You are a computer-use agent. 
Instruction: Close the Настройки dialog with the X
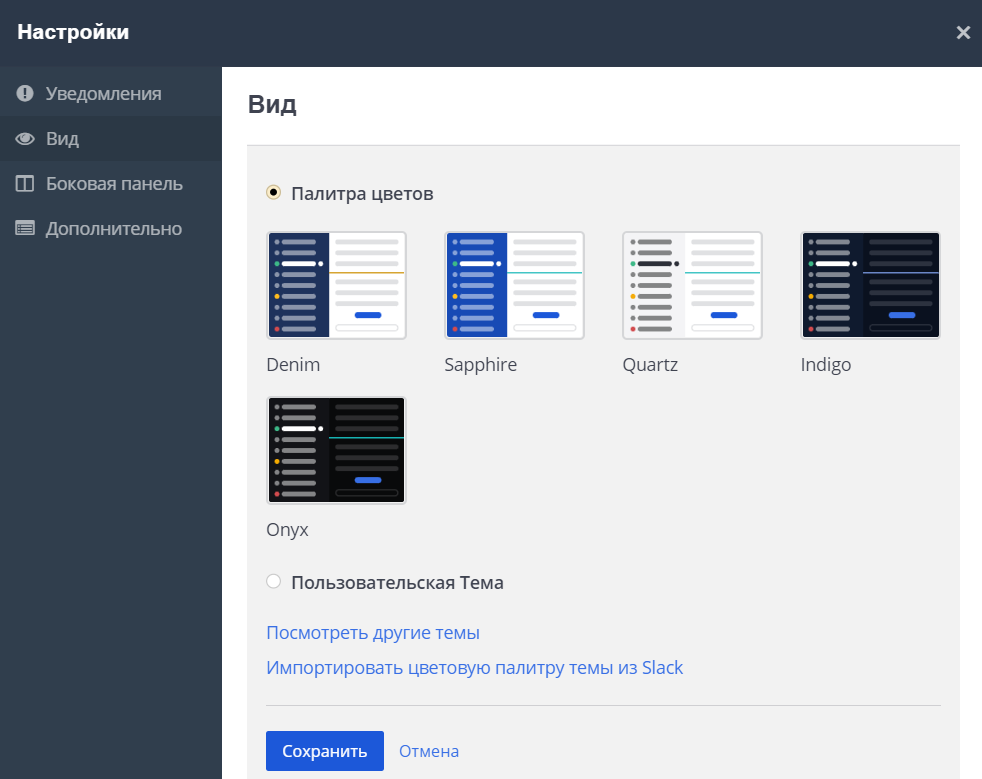tap(963, 33)
